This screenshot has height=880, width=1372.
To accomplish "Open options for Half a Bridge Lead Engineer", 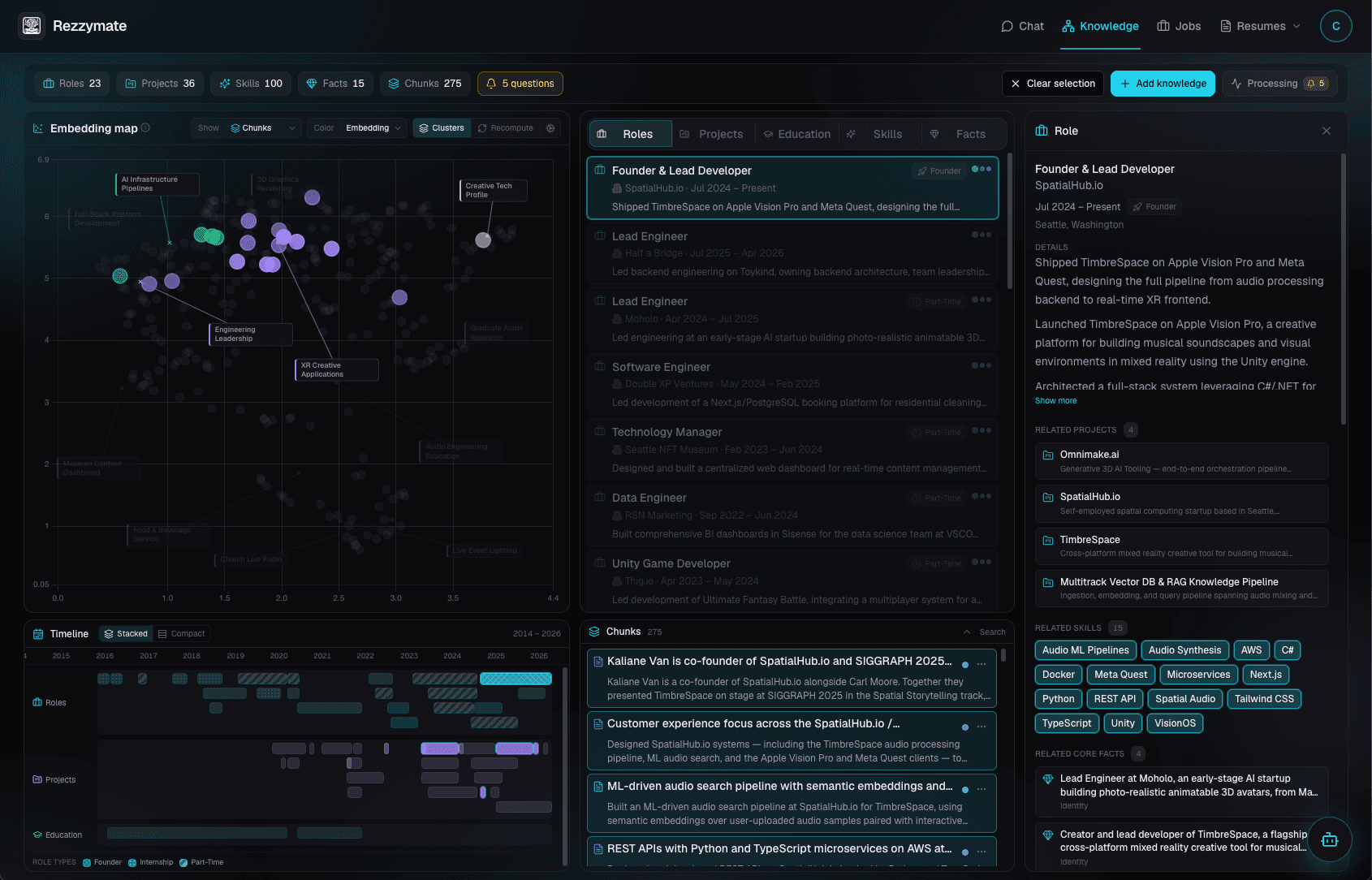I will click(982, 235).
